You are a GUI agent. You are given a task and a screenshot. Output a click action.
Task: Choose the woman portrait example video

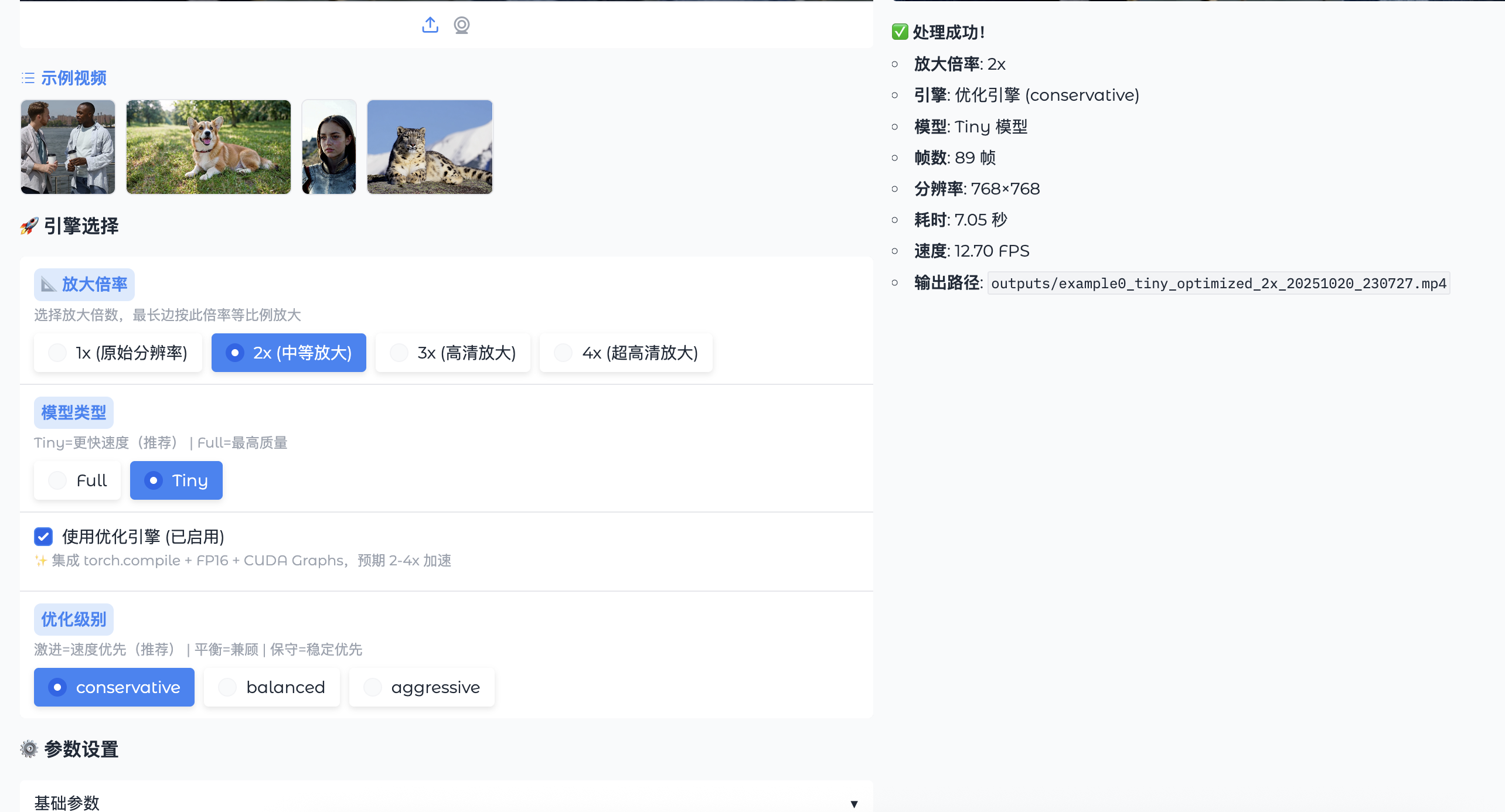point(329,146)
